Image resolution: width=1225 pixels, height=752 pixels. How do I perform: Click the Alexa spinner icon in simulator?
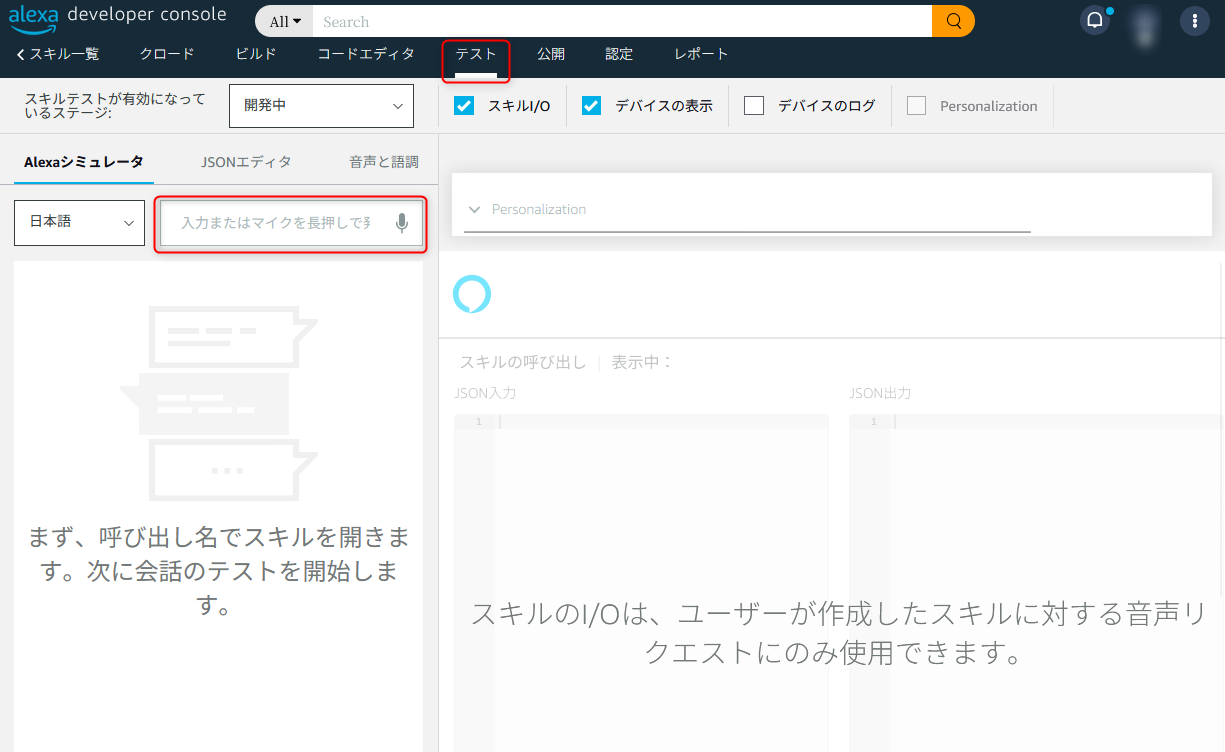(472, 294)
